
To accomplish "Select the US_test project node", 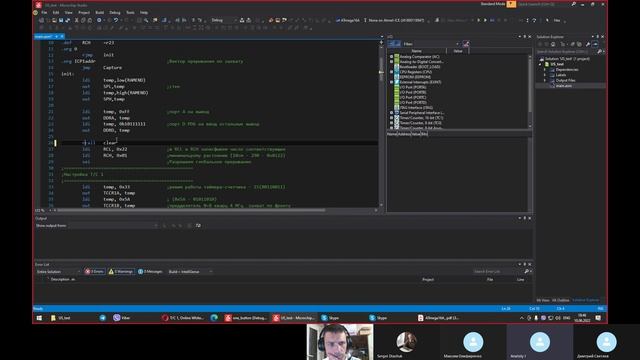I will (x=557, y=64).
